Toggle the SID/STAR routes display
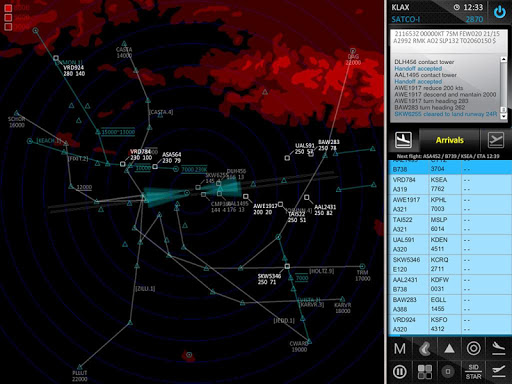 (474, 372)
